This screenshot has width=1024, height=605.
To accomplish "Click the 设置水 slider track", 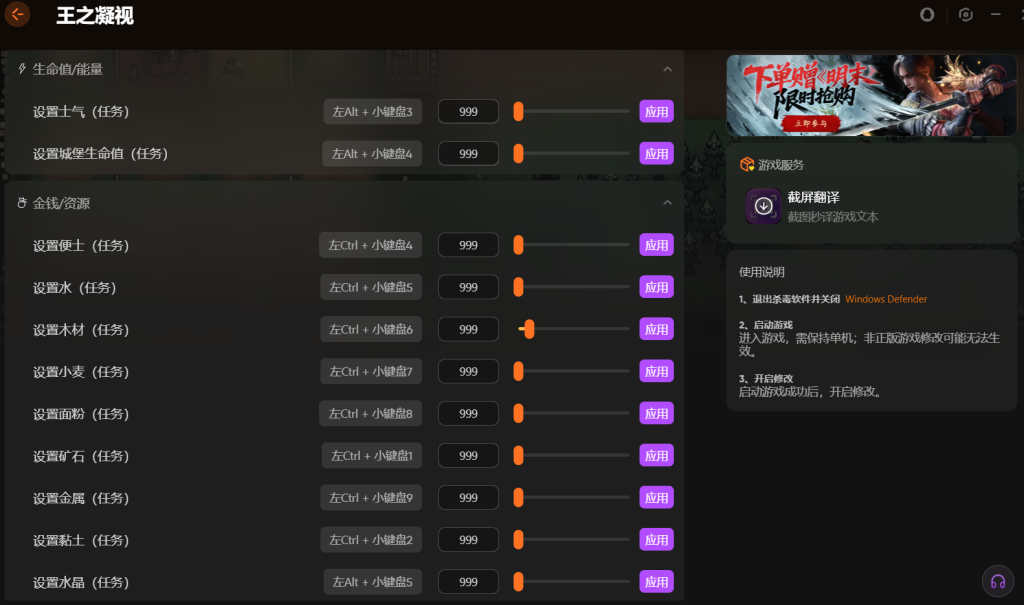I will (573, 287).
